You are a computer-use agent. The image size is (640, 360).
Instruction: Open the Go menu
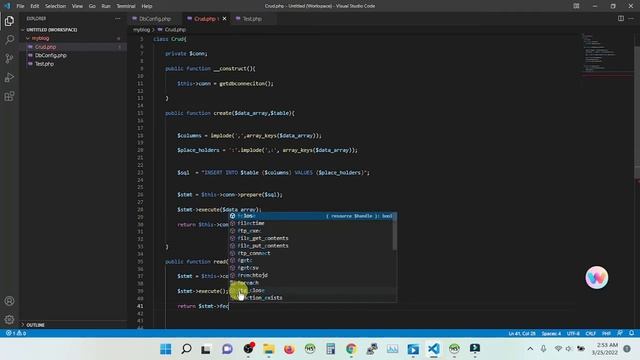(92, 6)
